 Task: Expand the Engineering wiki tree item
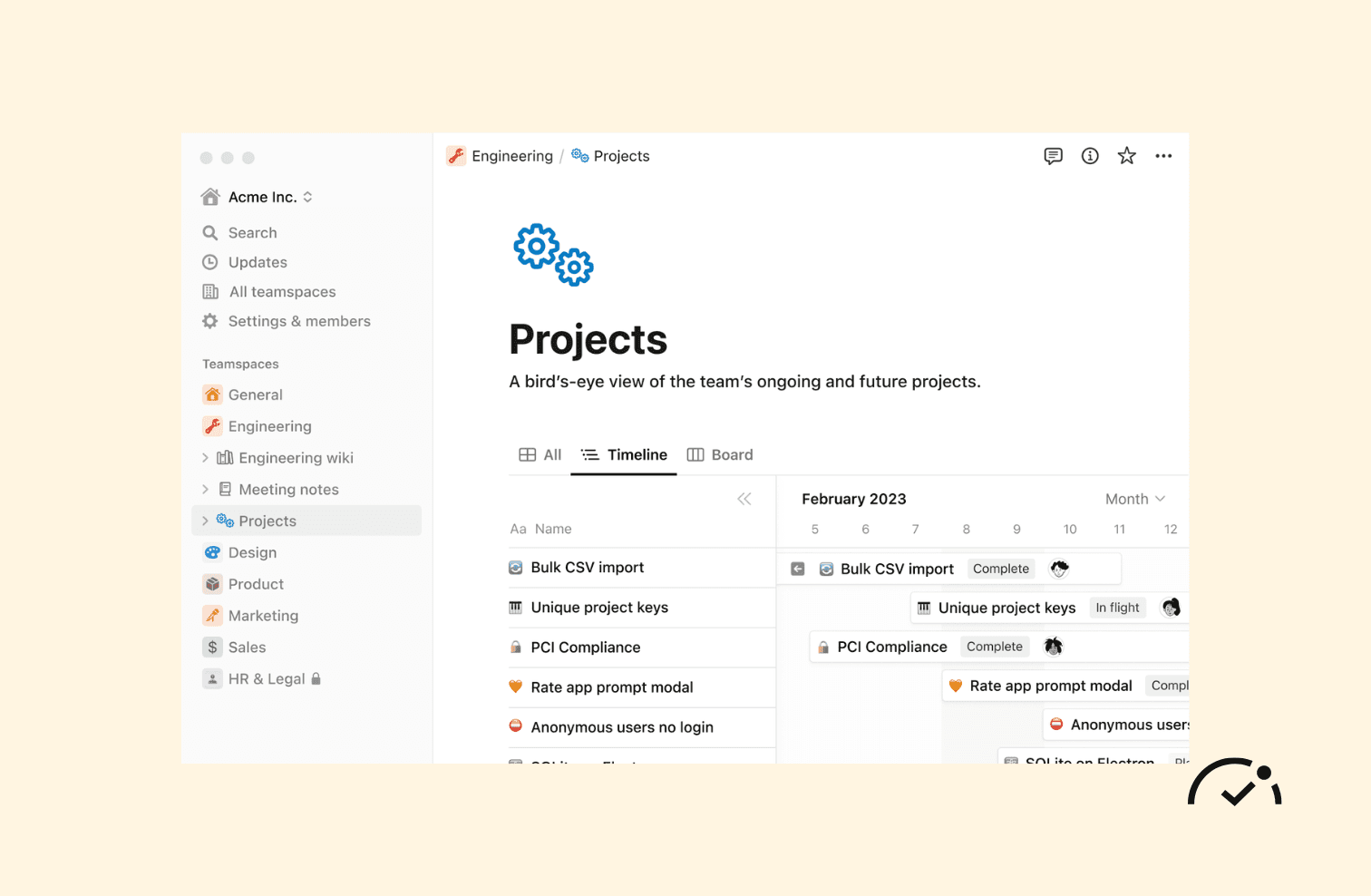point(205,458)
